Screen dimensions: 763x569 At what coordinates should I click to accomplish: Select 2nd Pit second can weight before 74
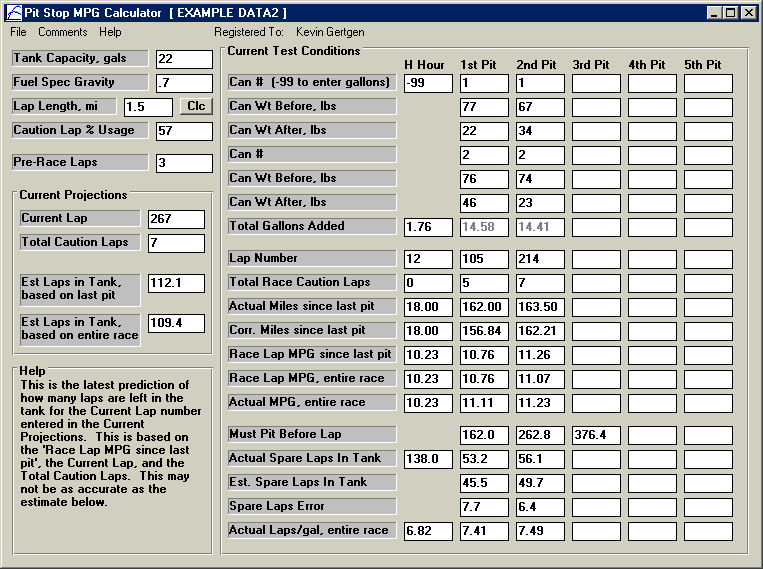540,179
